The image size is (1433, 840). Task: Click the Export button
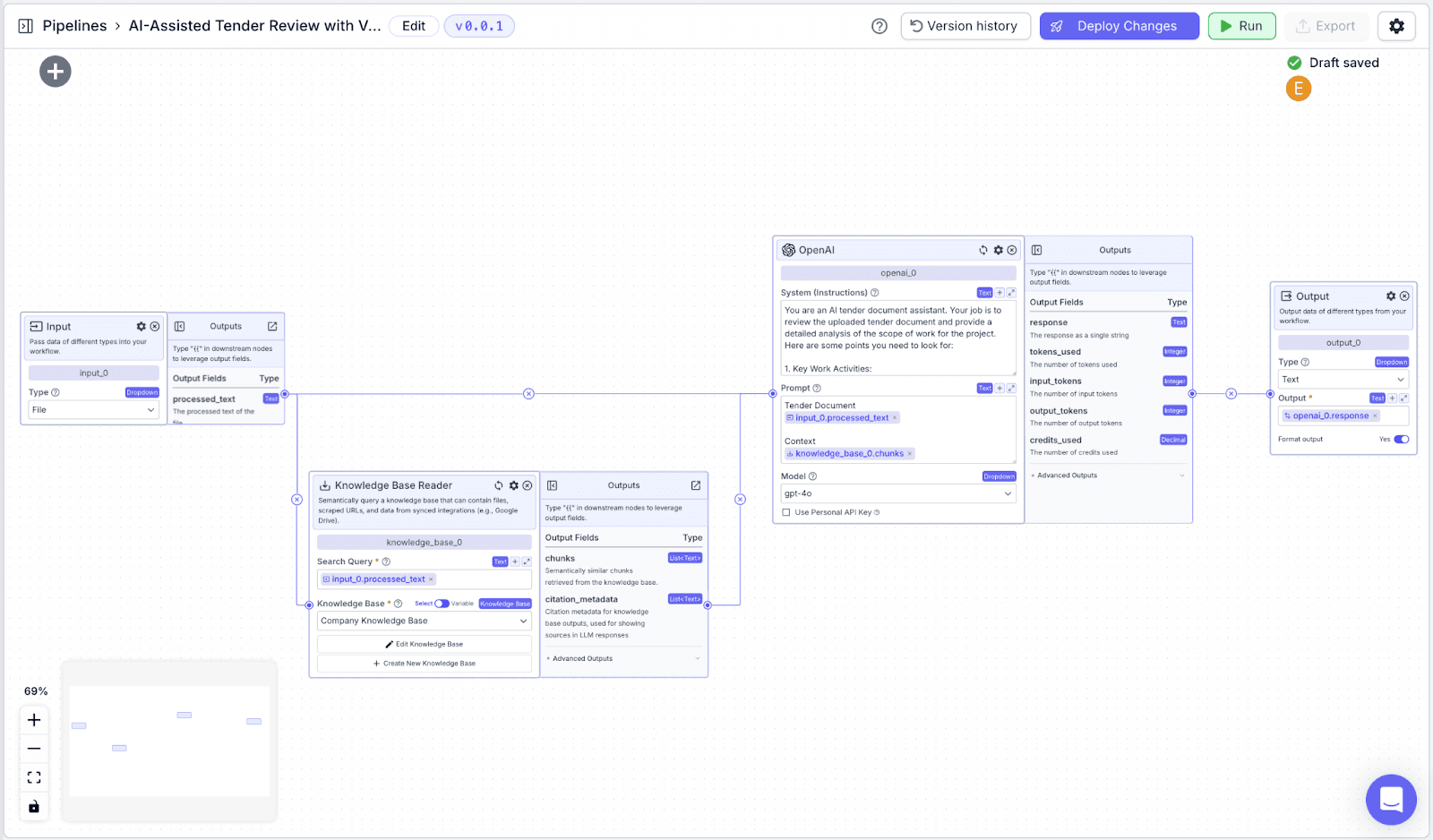[1326, 26]
